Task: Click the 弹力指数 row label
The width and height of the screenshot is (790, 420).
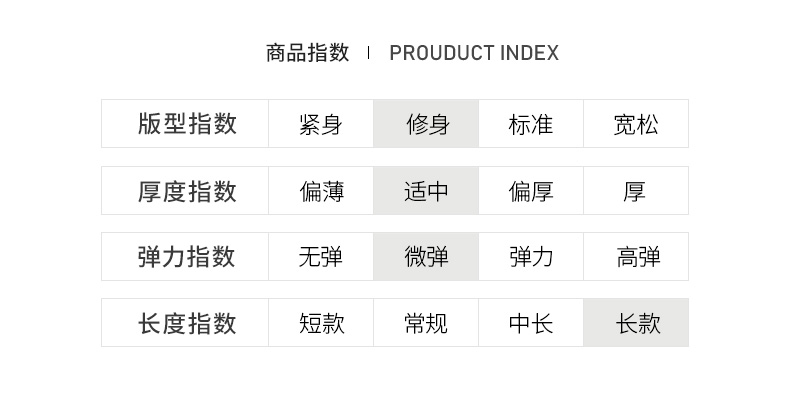Action: point(186,257)
